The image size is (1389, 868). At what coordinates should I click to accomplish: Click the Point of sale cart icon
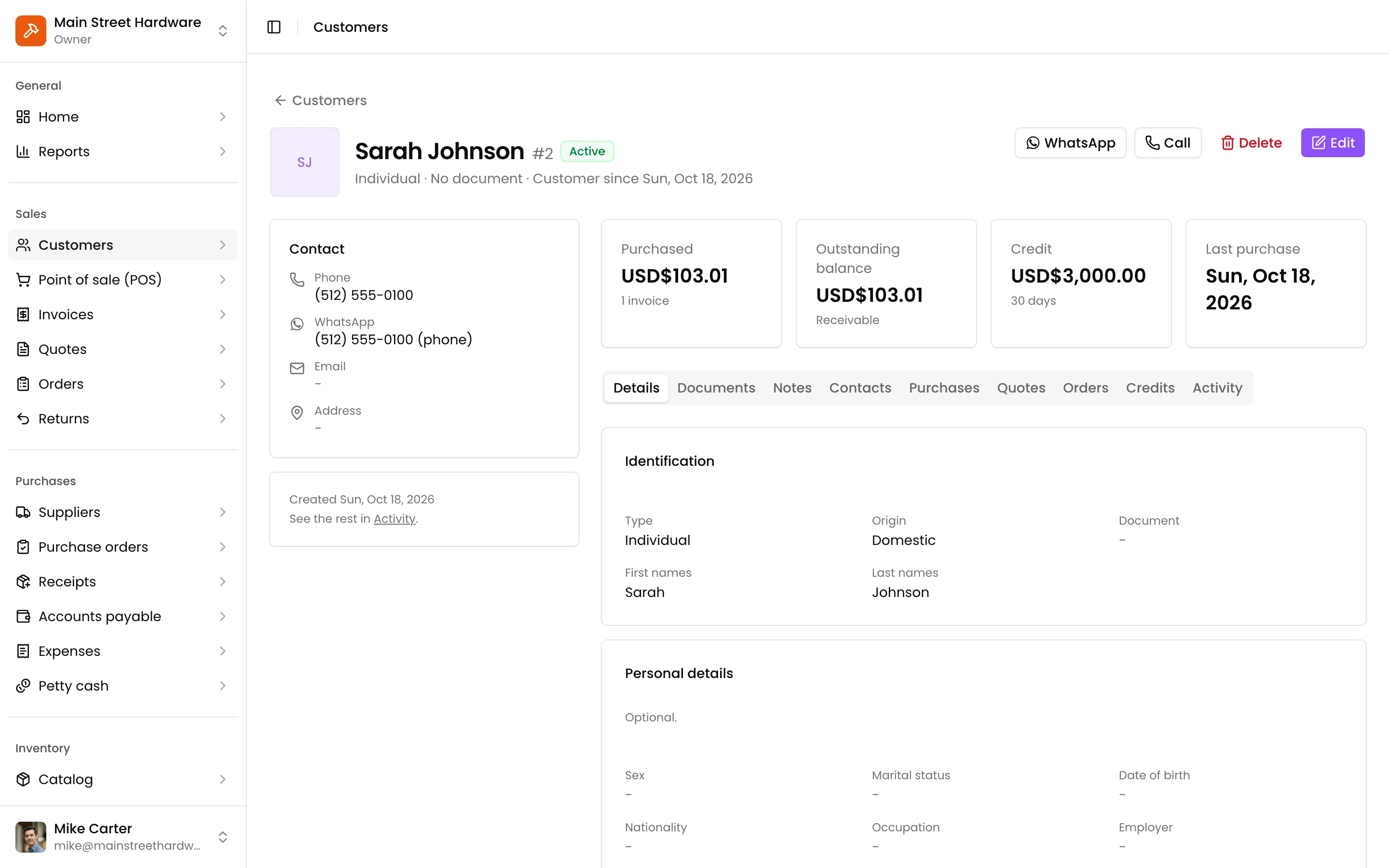click(x=23, y=280)
